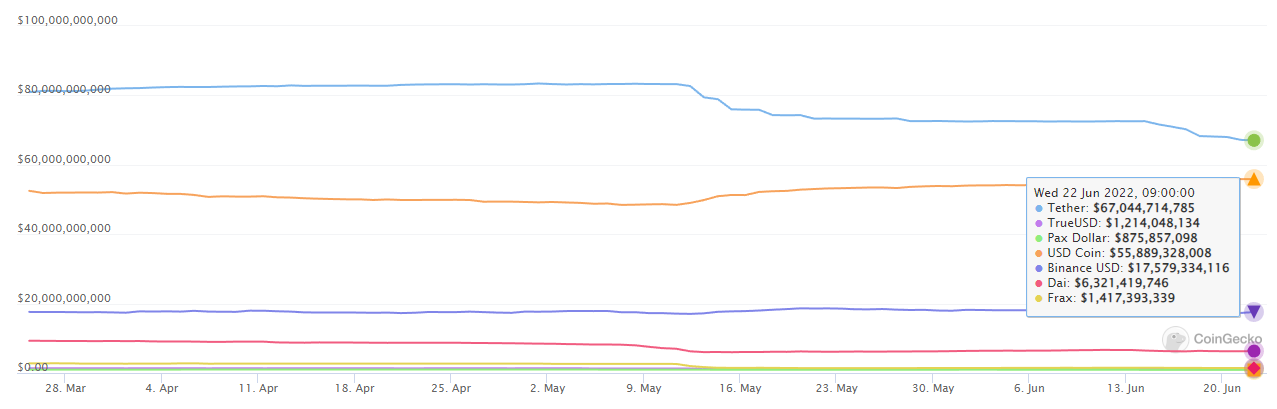Click USD Coin's orange dot in the tooltip
The image size is (1277, 409).
click(1039, 253)
